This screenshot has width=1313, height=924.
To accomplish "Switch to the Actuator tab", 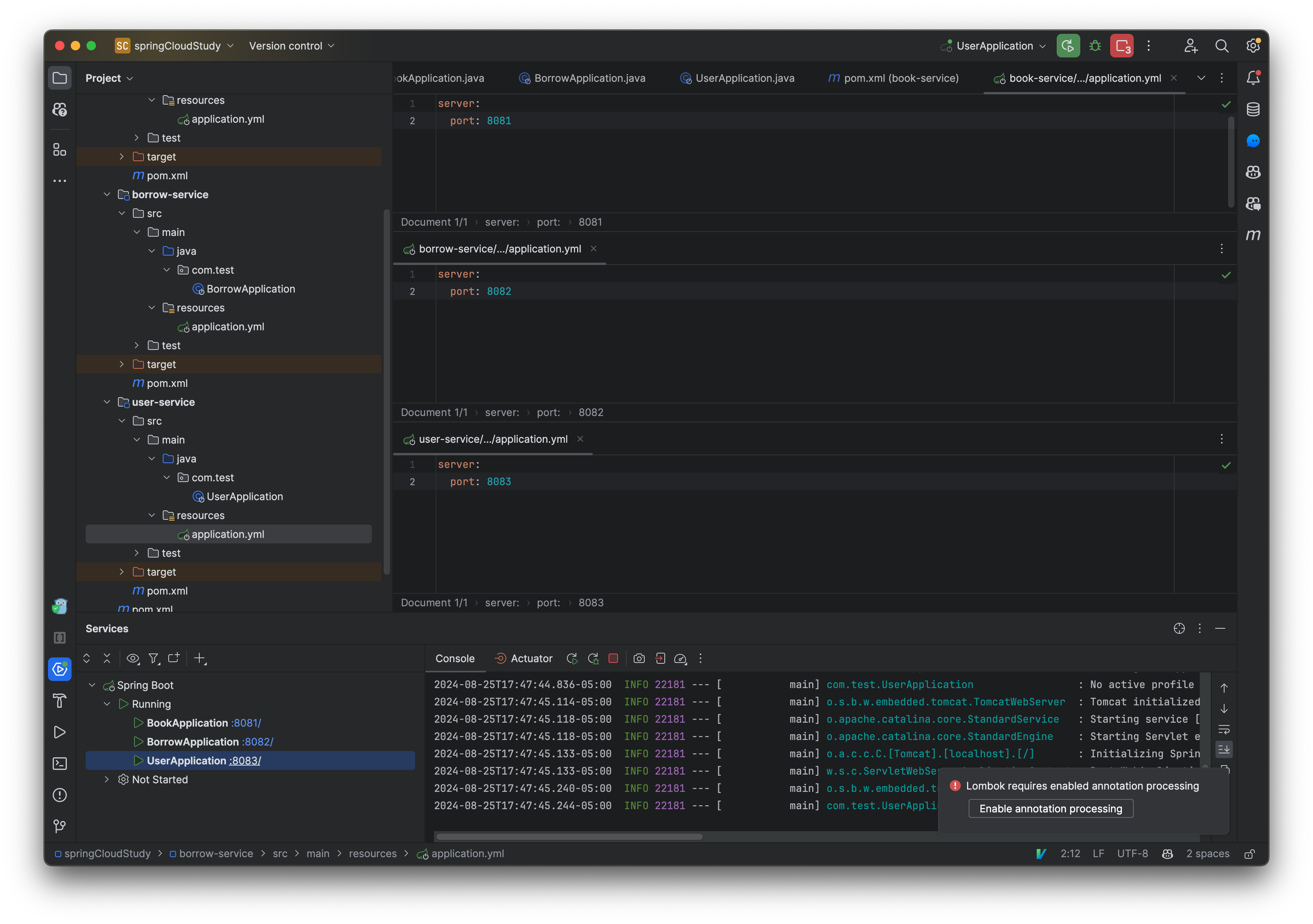I will tap(530, 659).
